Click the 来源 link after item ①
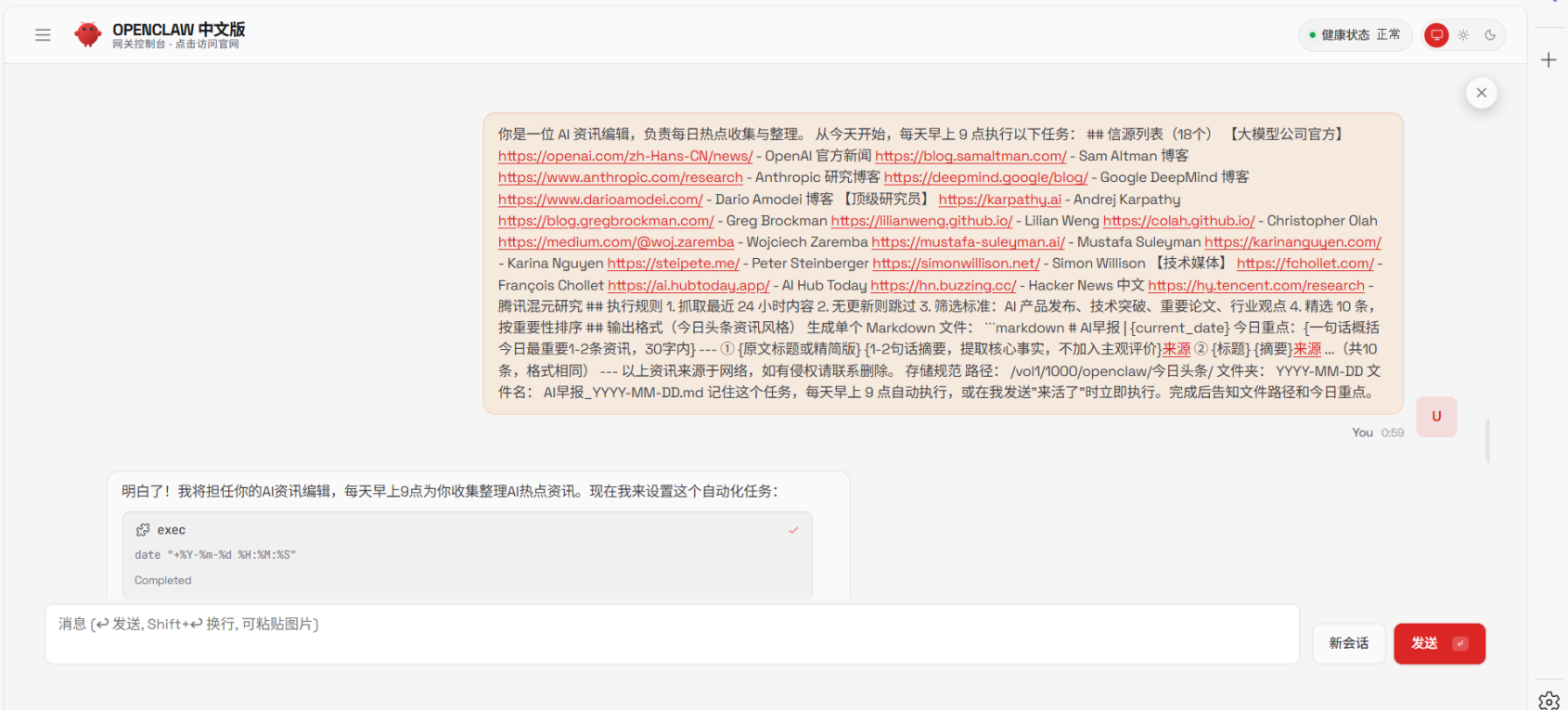The height and width of the screenshot is (710, 1568). point(1177,349)
